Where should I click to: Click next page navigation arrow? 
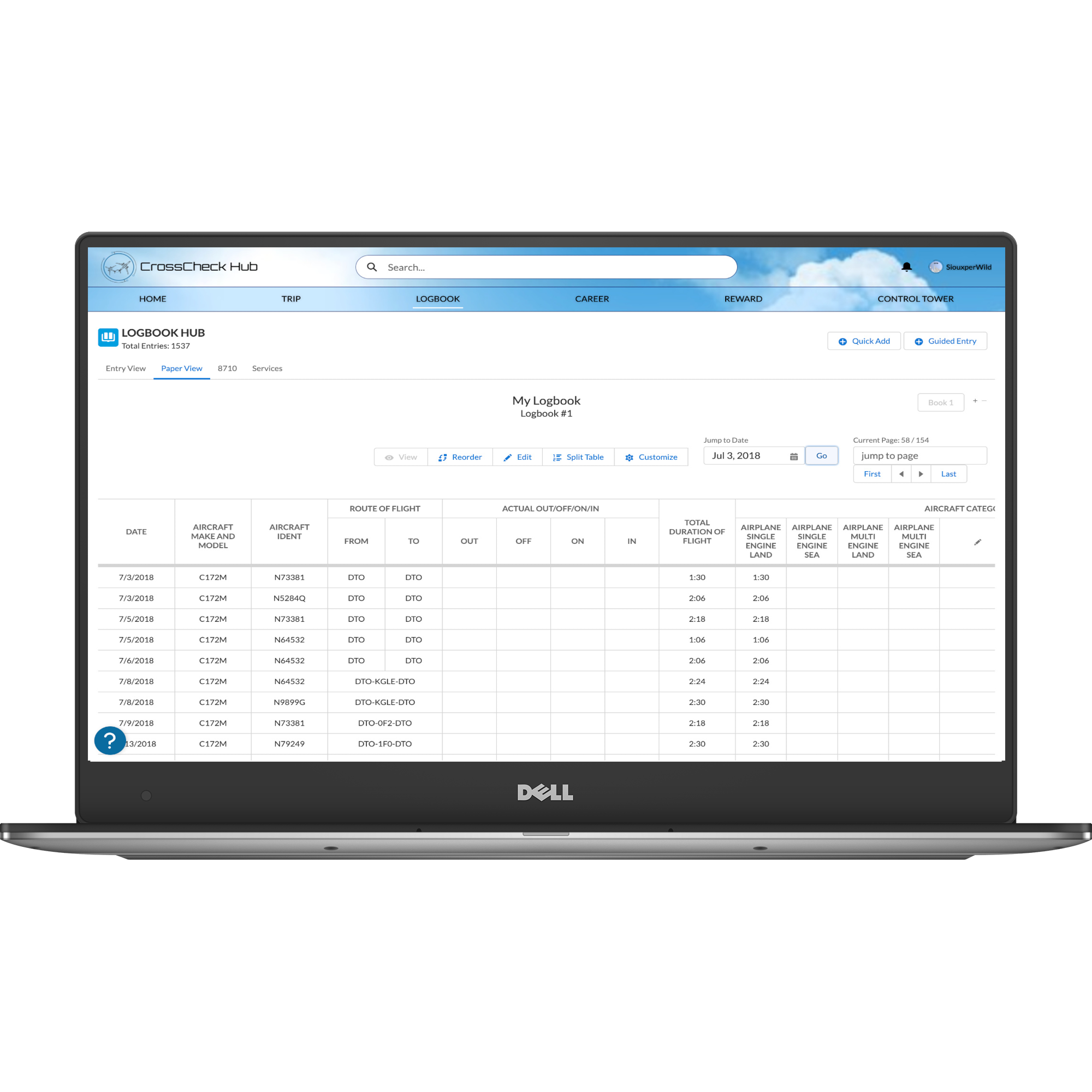tap(921, 475)
